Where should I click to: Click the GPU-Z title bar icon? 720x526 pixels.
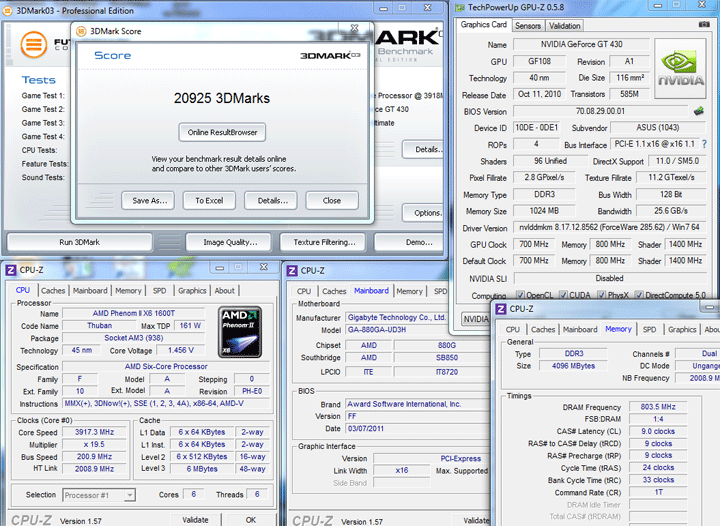[x=459, y=7]
